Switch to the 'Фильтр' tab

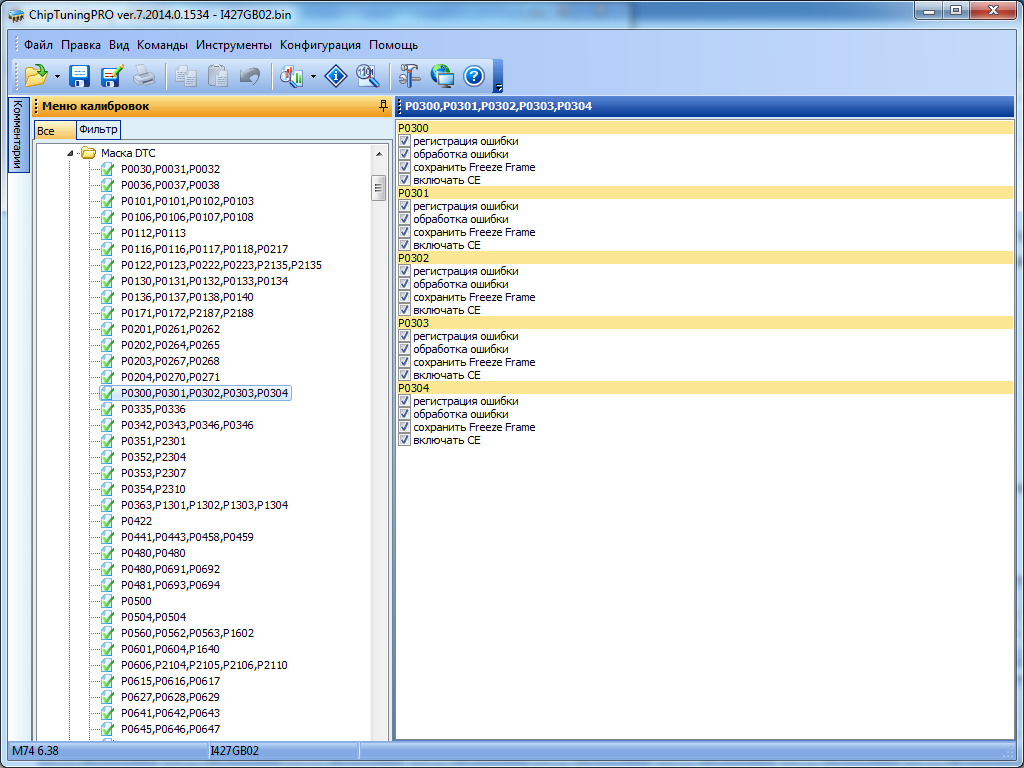pos(98,130)
